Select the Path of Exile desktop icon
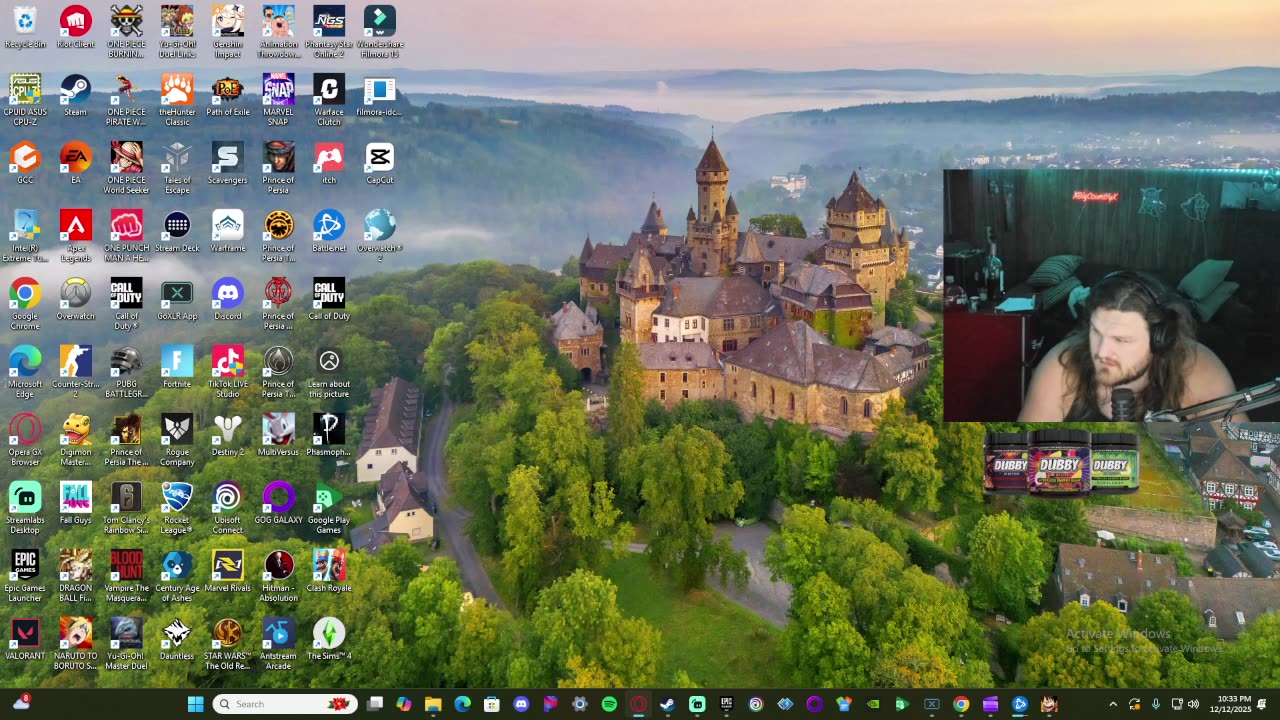This screenshot has width=1280, height=720. (227, 96)
